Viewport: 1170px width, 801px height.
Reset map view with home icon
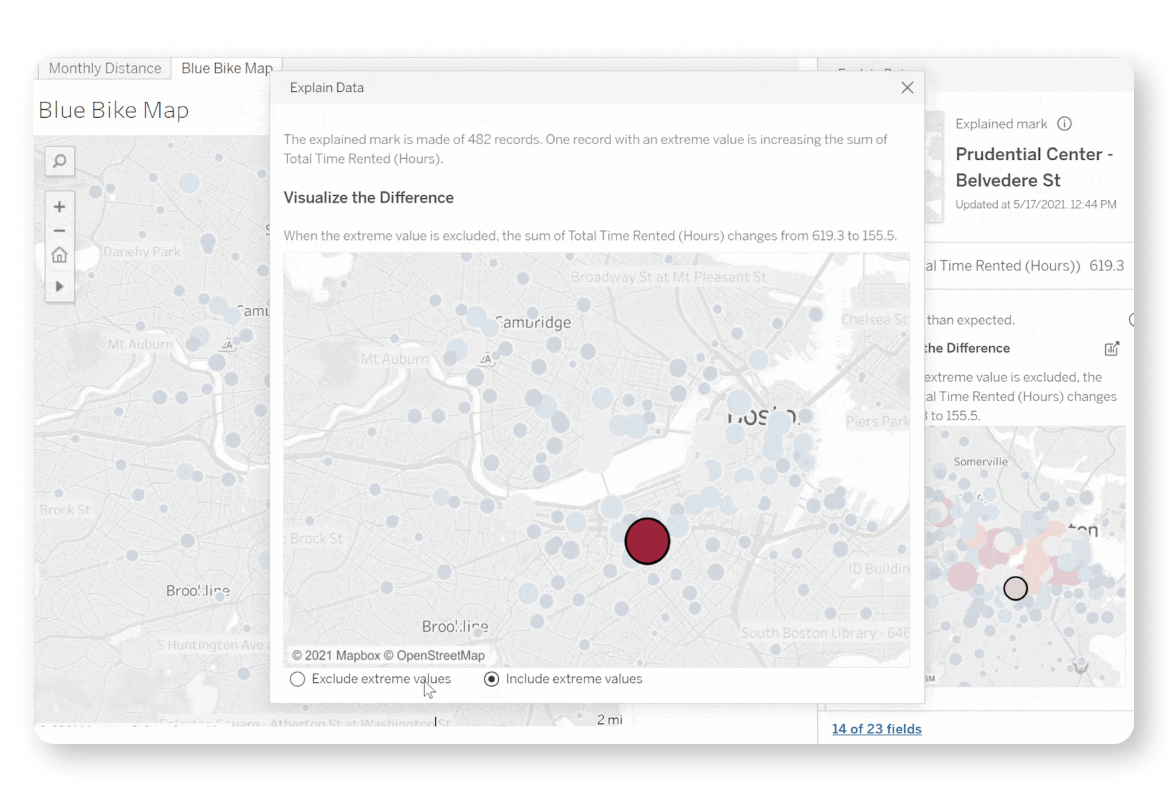60,255
